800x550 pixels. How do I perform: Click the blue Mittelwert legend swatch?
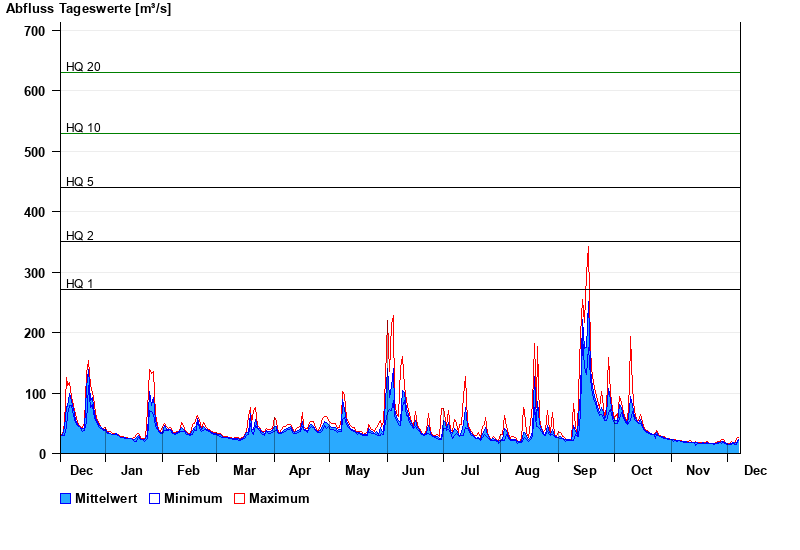[x=66, y=498]
